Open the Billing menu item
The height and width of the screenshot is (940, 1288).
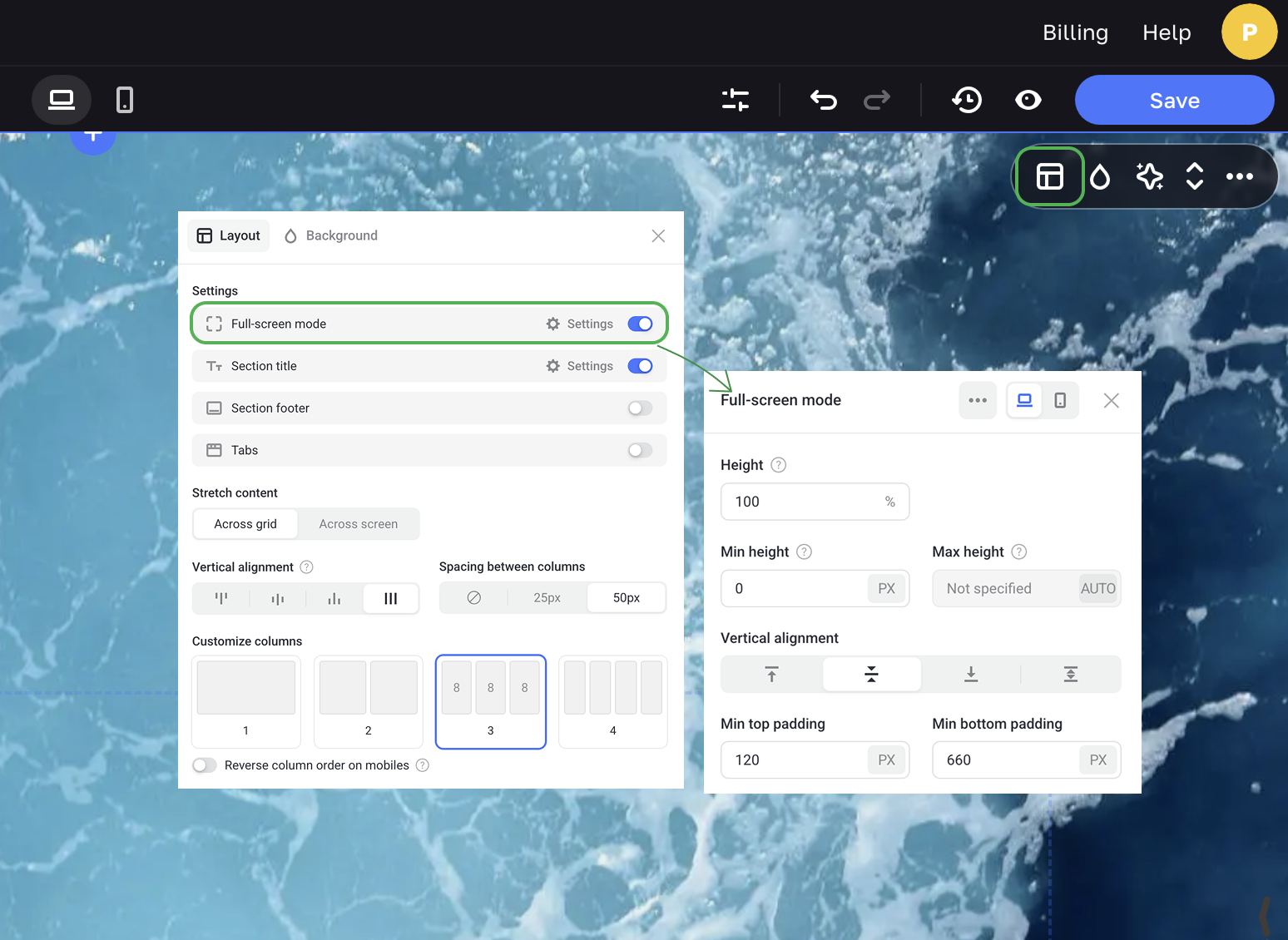pyautogui.click(x=1075, y=32)
